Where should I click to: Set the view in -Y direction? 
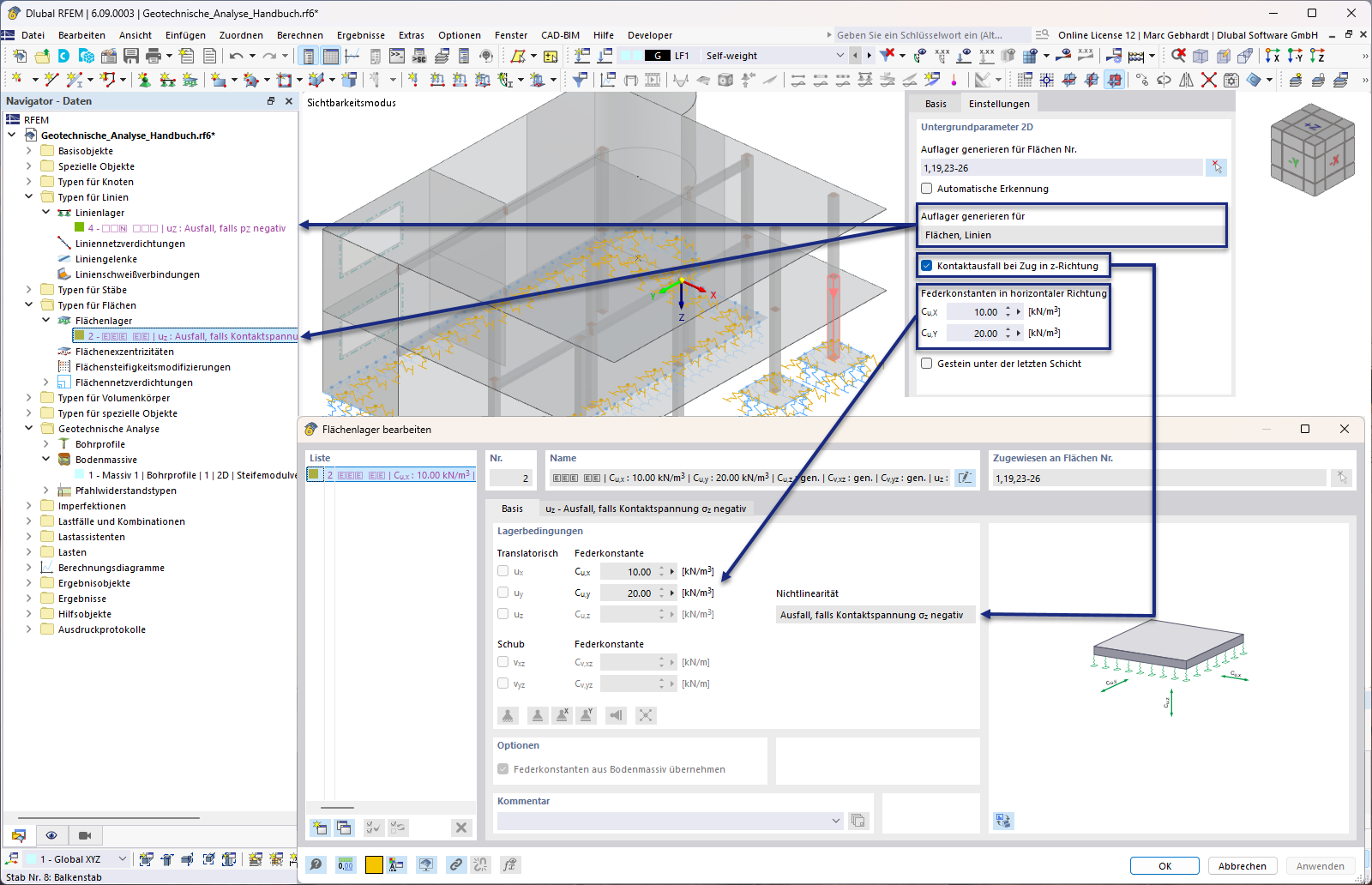(1295, 56)
